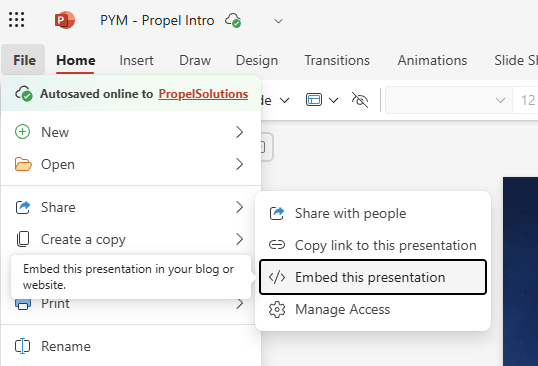Open the PropelSolutions link

203,94
